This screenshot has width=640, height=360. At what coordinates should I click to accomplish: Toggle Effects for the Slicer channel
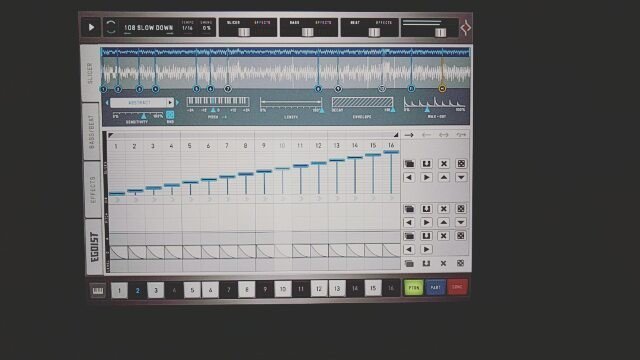point(262,22)
